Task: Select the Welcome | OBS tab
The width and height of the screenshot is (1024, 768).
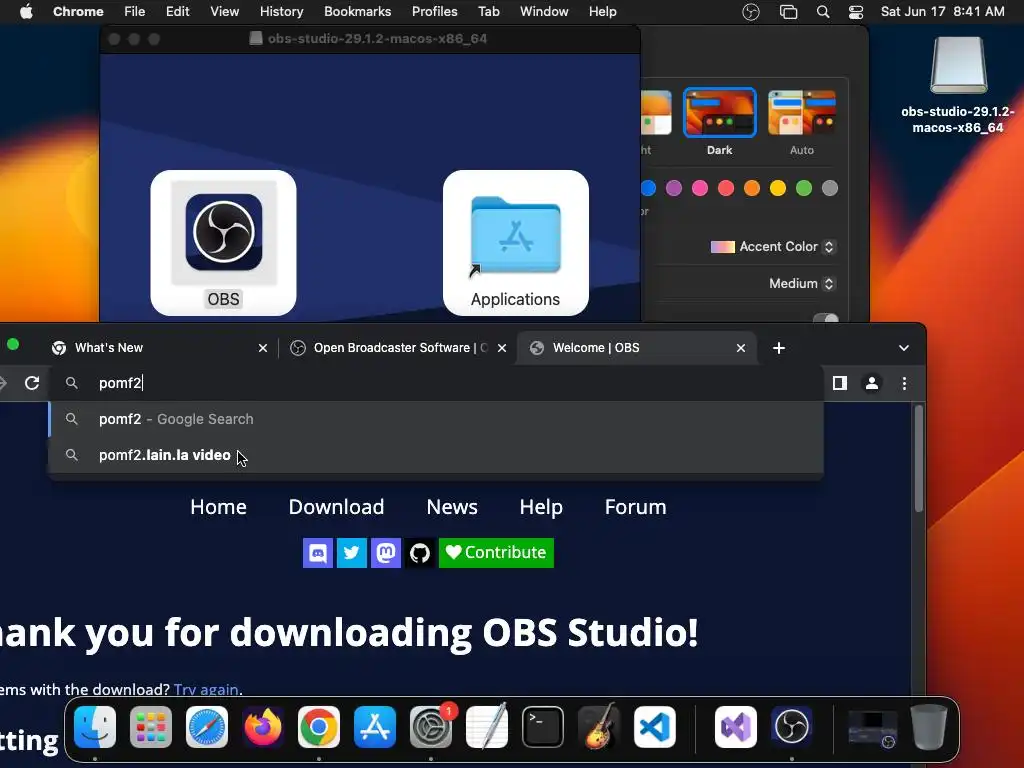Action: 637,348
